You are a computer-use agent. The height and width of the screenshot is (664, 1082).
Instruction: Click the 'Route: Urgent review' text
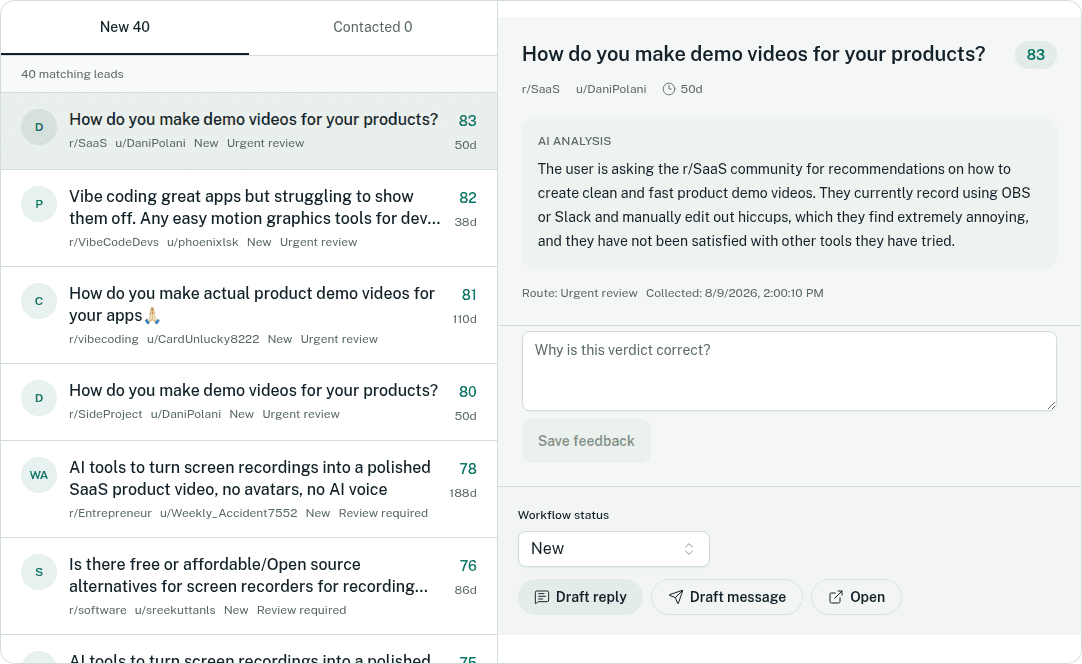point(580,293)
